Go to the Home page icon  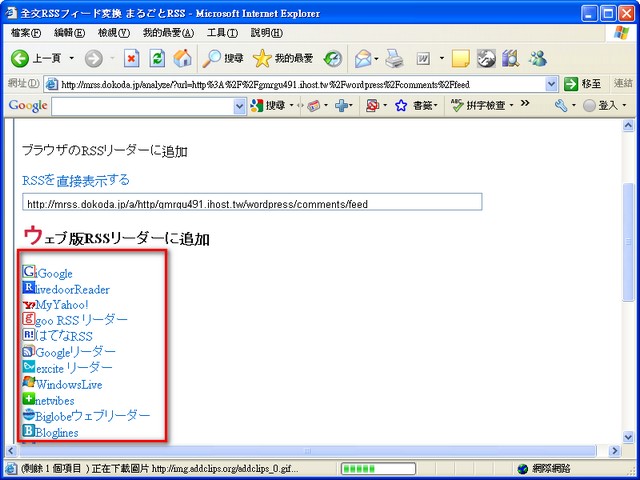[182, 59]
